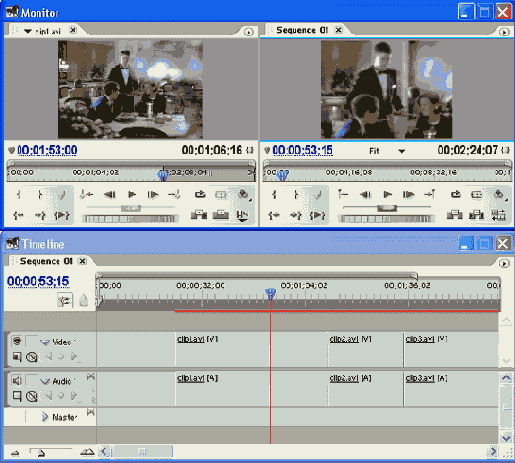515x463 pixels.
Task: Step back one frame in source monitor
Action: [110, 194]
